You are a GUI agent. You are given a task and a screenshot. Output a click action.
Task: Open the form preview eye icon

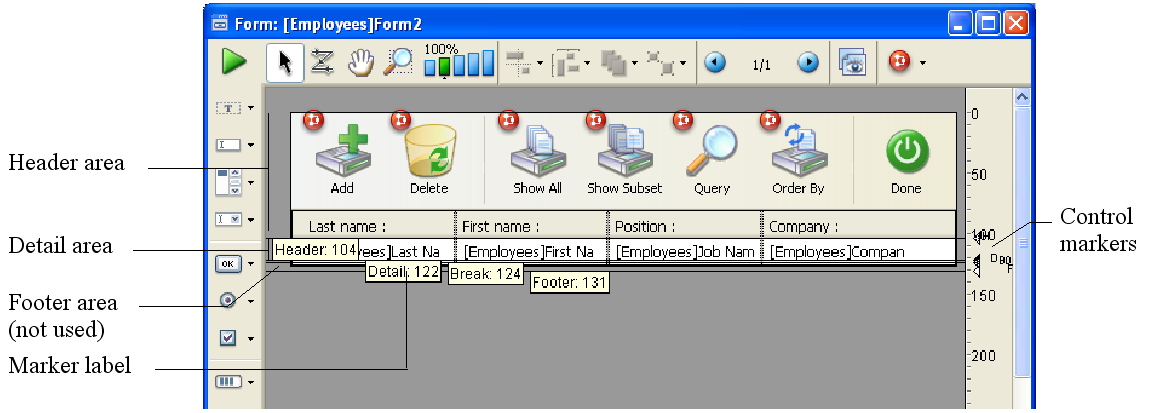click(x=852, y=63)
